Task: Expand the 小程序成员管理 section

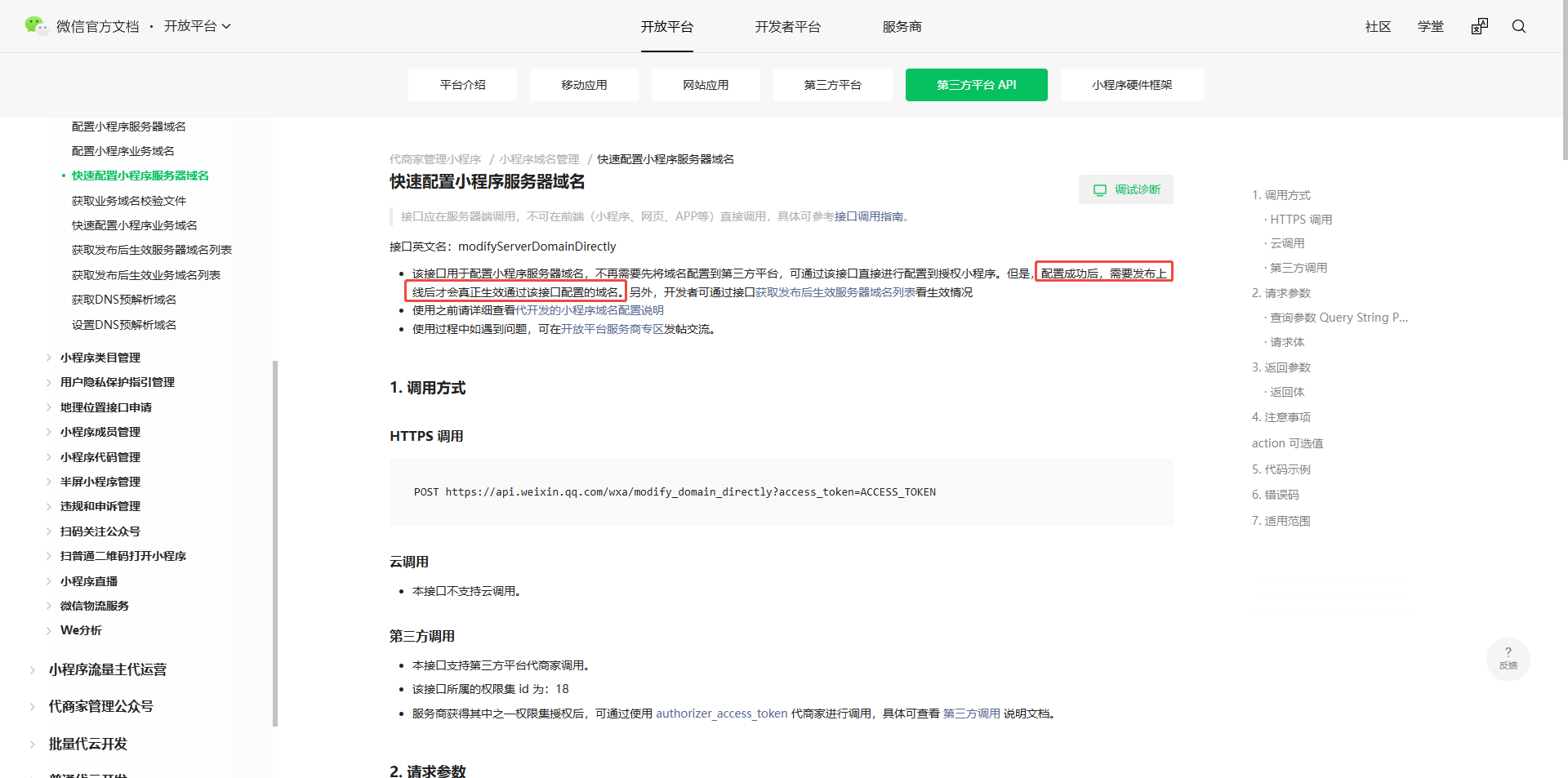Action: tap(100, 432)
